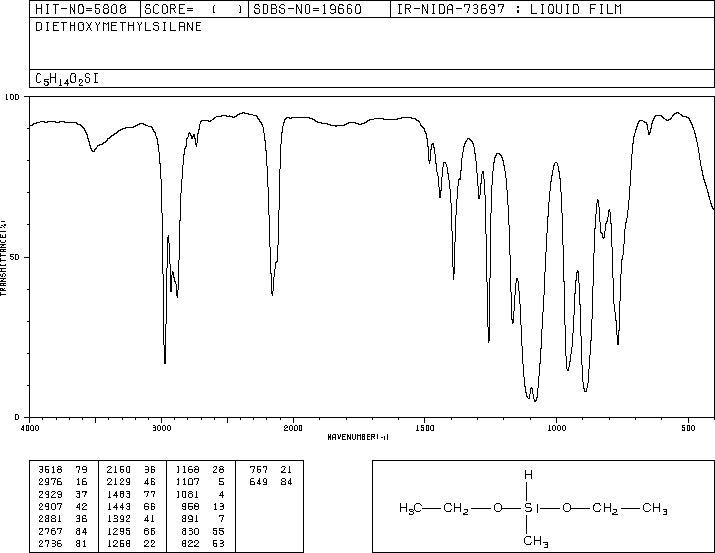
Task: Select peak table wavenumber 1392
Action: pos(119,519)
